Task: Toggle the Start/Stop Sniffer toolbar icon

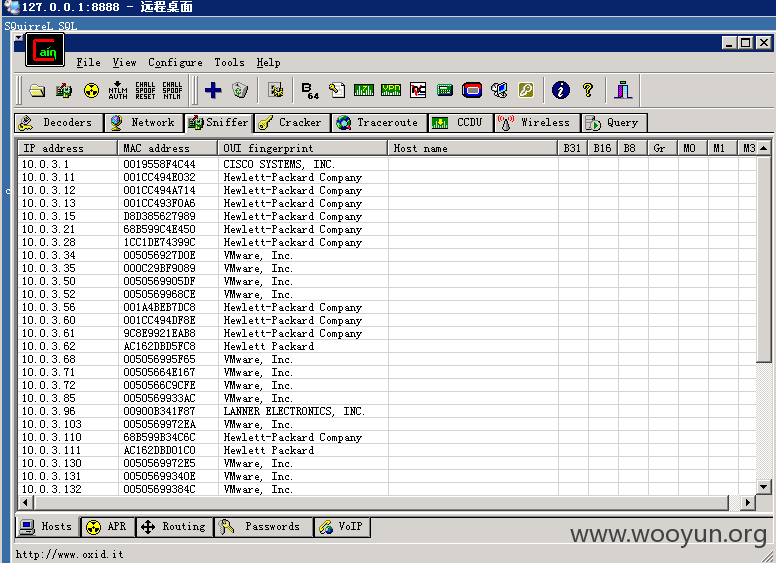Action: click(x=64, y=91)
